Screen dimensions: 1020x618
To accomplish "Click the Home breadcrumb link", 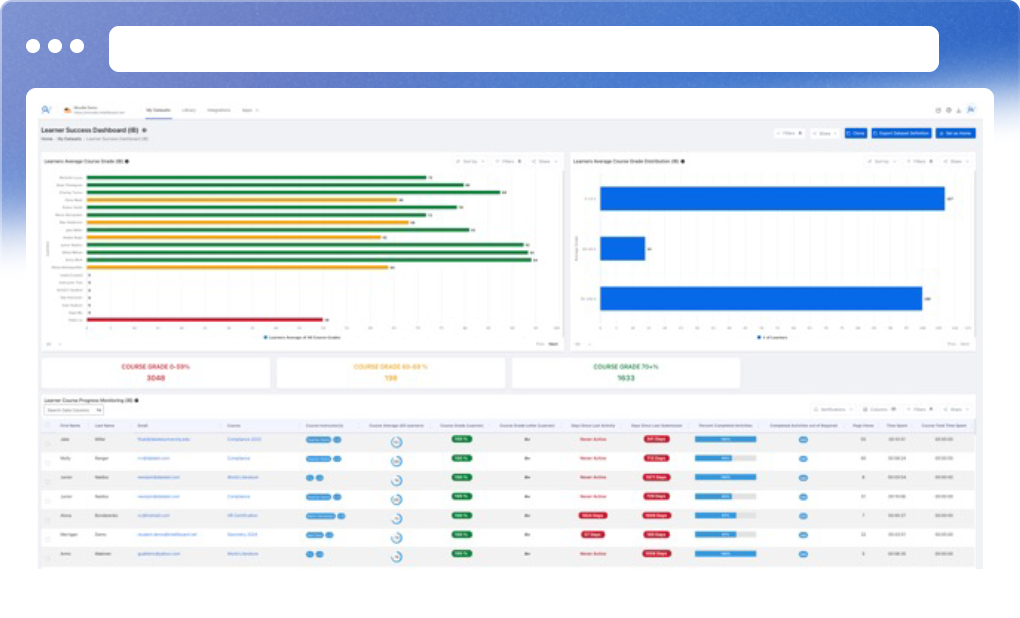I will [47, 139].
